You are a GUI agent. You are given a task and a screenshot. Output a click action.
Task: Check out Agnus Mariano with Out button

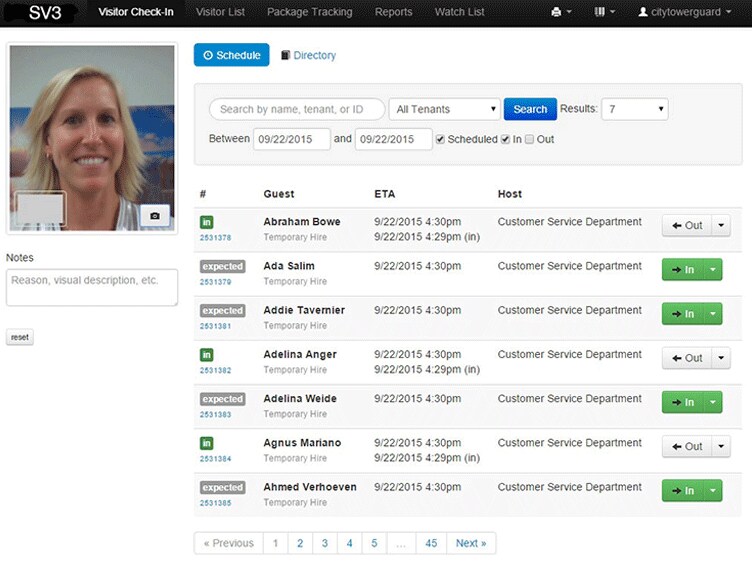coord(687,446)
